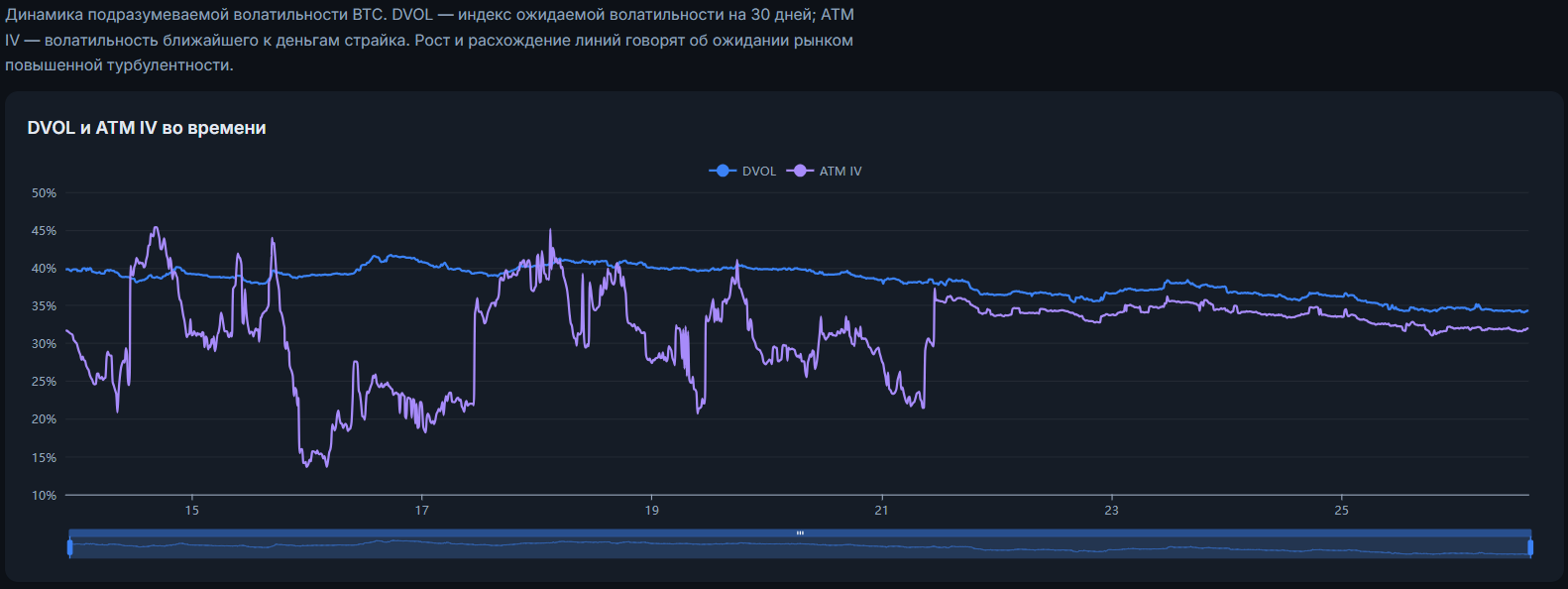The width and height of the screenshot is (1568, 589).
Task: Click the description paragraph about 'подразумеваемой волатильности BTC'
Action: (429, 40)
